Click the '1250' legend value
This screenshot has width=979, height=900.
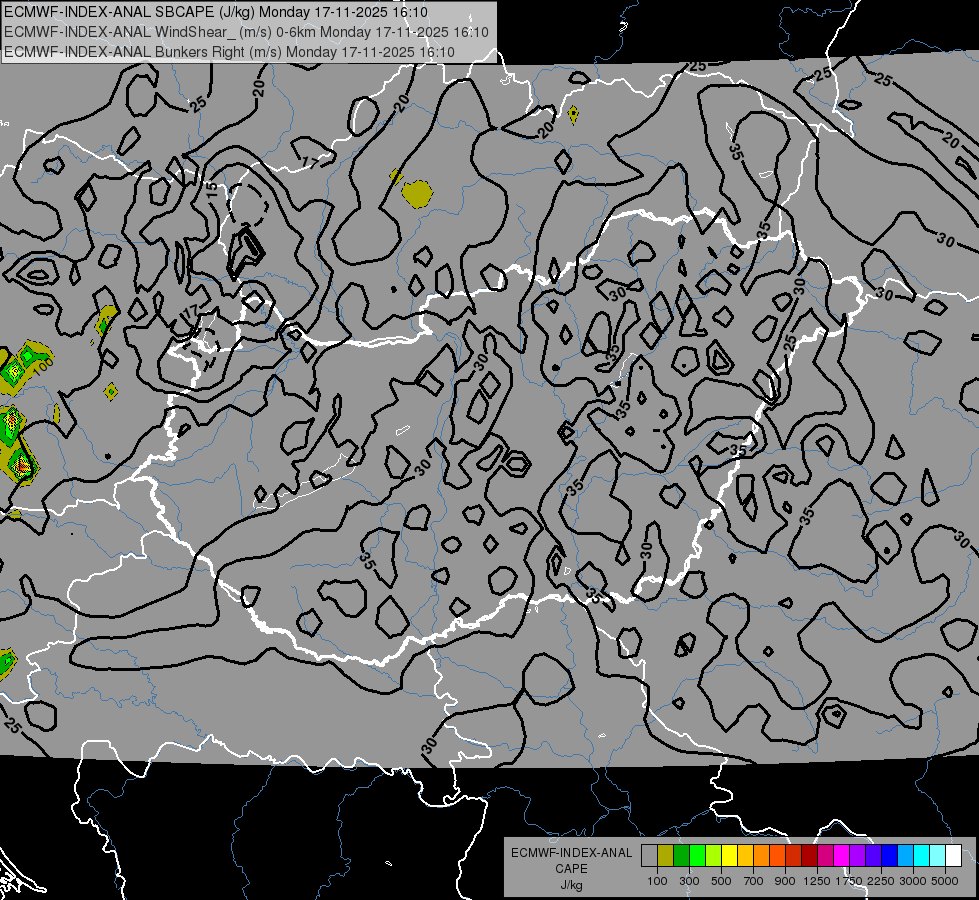tap(817, 881)
